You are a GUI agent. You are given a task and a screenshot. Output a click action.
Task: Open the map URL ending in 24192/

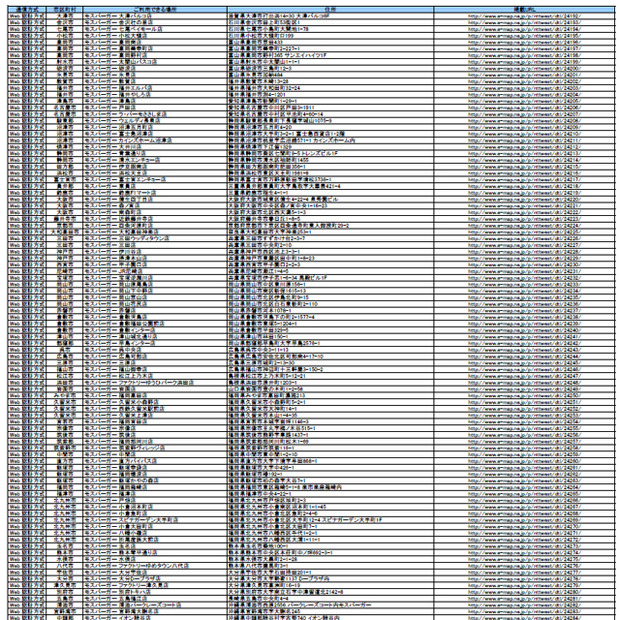pyautogui.click(x=524, y=16)
